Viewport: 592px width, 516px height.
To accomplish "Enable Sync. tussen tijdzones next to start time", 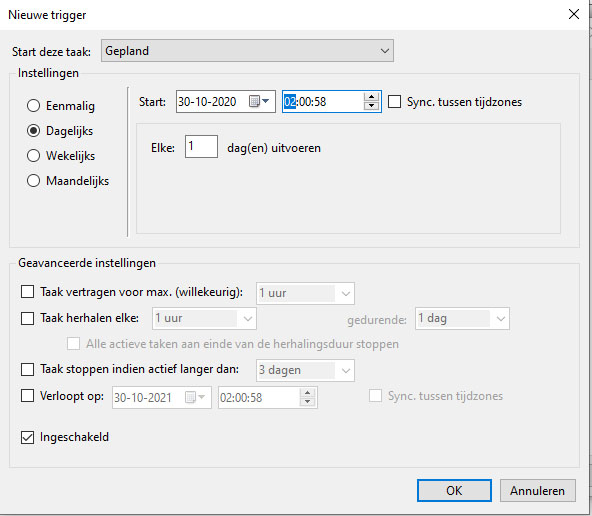I will pyautogui.click(x=394, y=102).
